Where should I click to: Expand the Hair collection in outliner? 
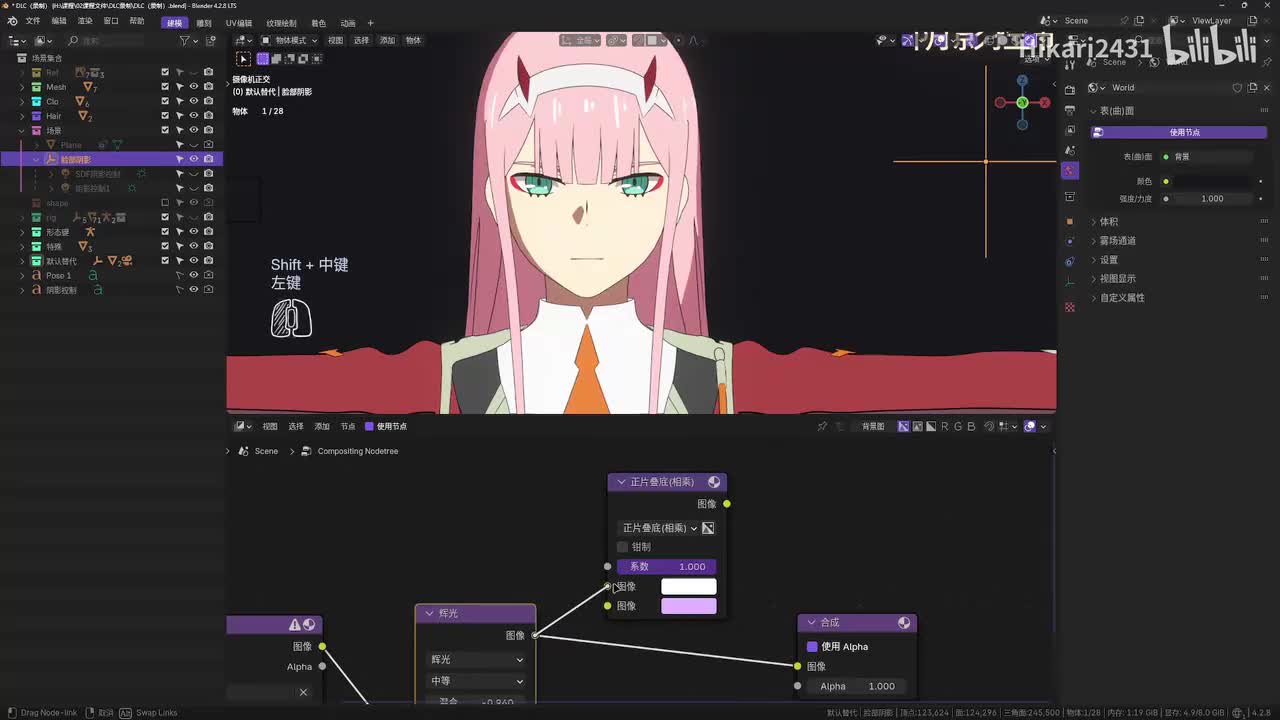tap(22, 116)
